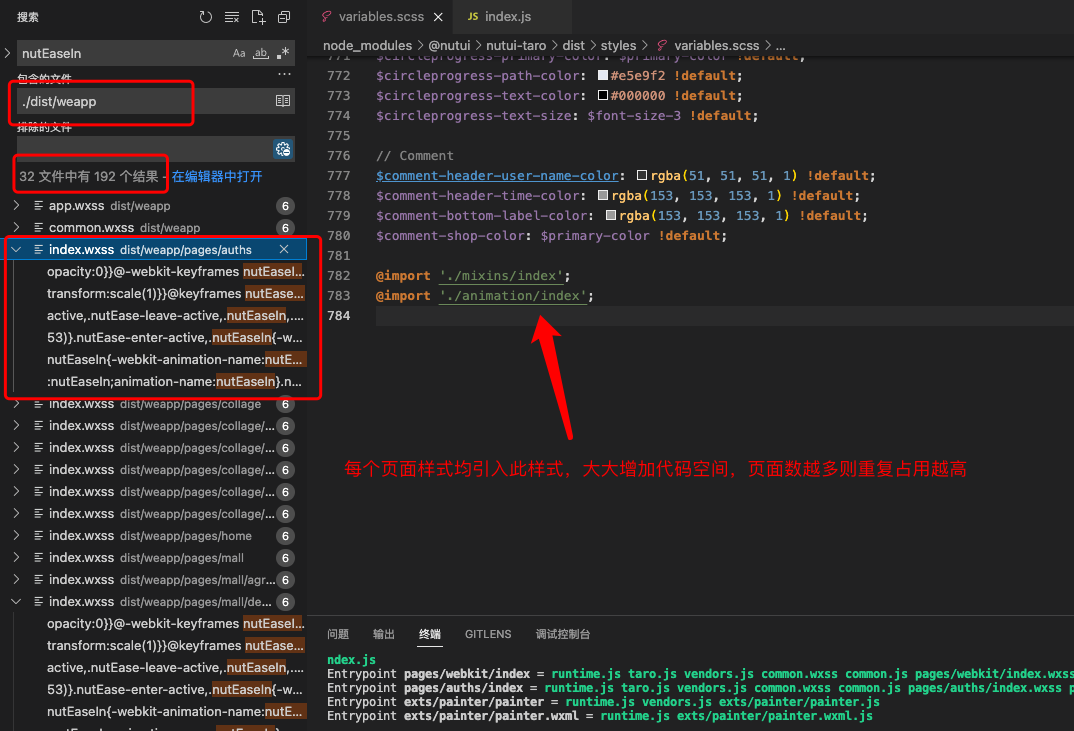The width and height of the screenshot is (1074, 731).
Task: Close the variables.scss tab
Action: point(438,17)
